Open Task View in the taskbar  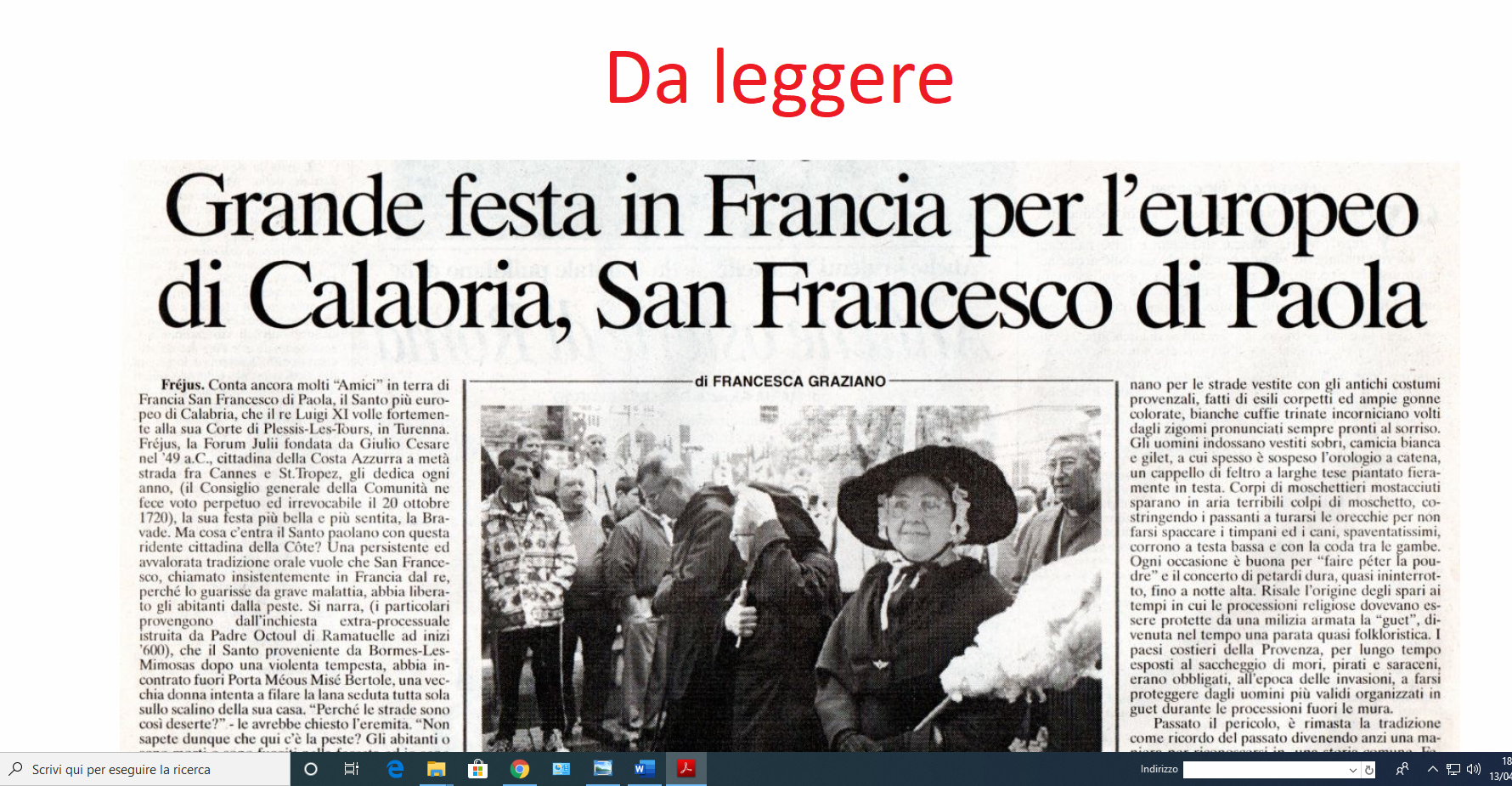pos(352,769)
